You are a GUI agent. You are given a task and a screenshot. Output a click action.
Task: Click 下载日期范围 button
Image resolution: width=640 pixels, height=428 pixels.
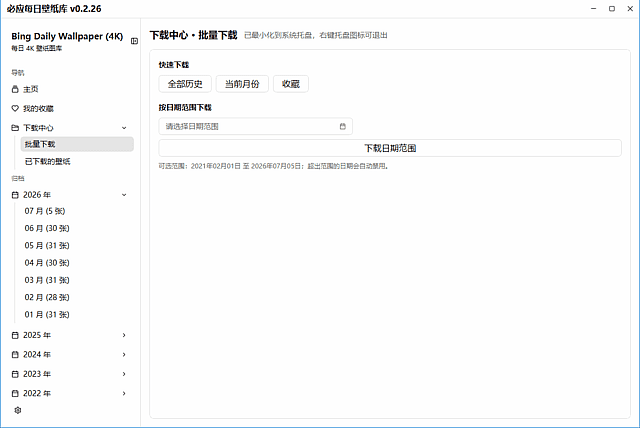pos(390,148)
